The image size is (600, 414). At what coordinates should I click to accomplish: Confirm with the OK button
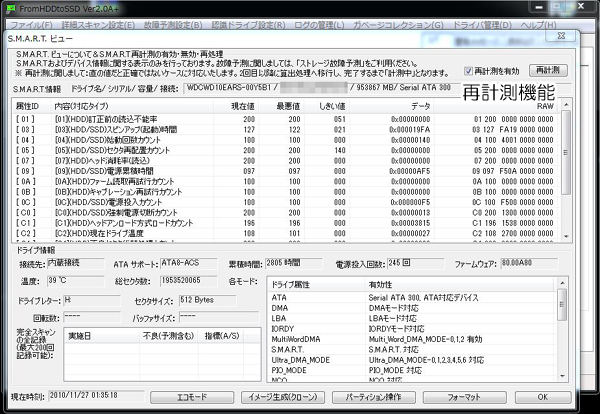tap(543, 397)
